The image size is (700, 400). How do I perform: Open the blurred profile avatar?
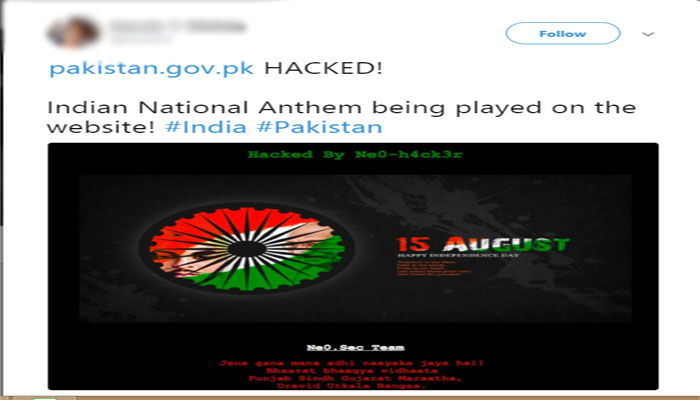tap(72, 32)
